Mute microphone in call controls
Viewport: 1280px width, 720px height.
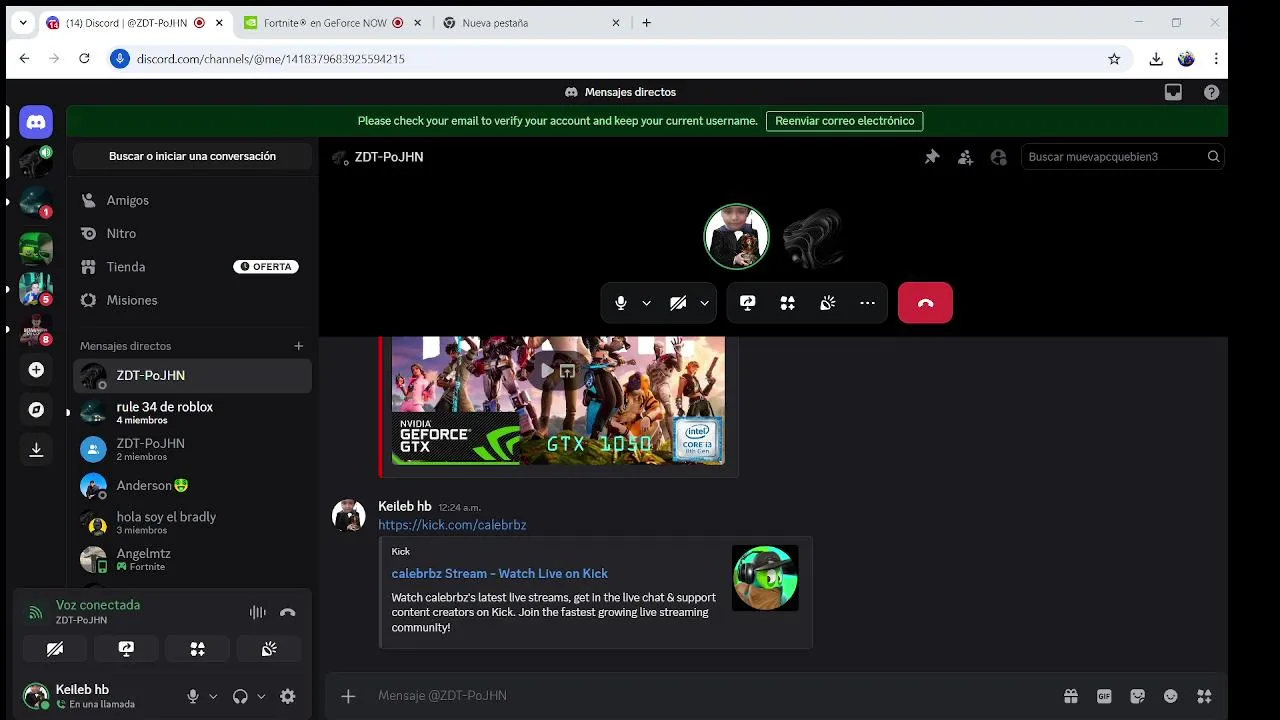click(x=621, y=303)
